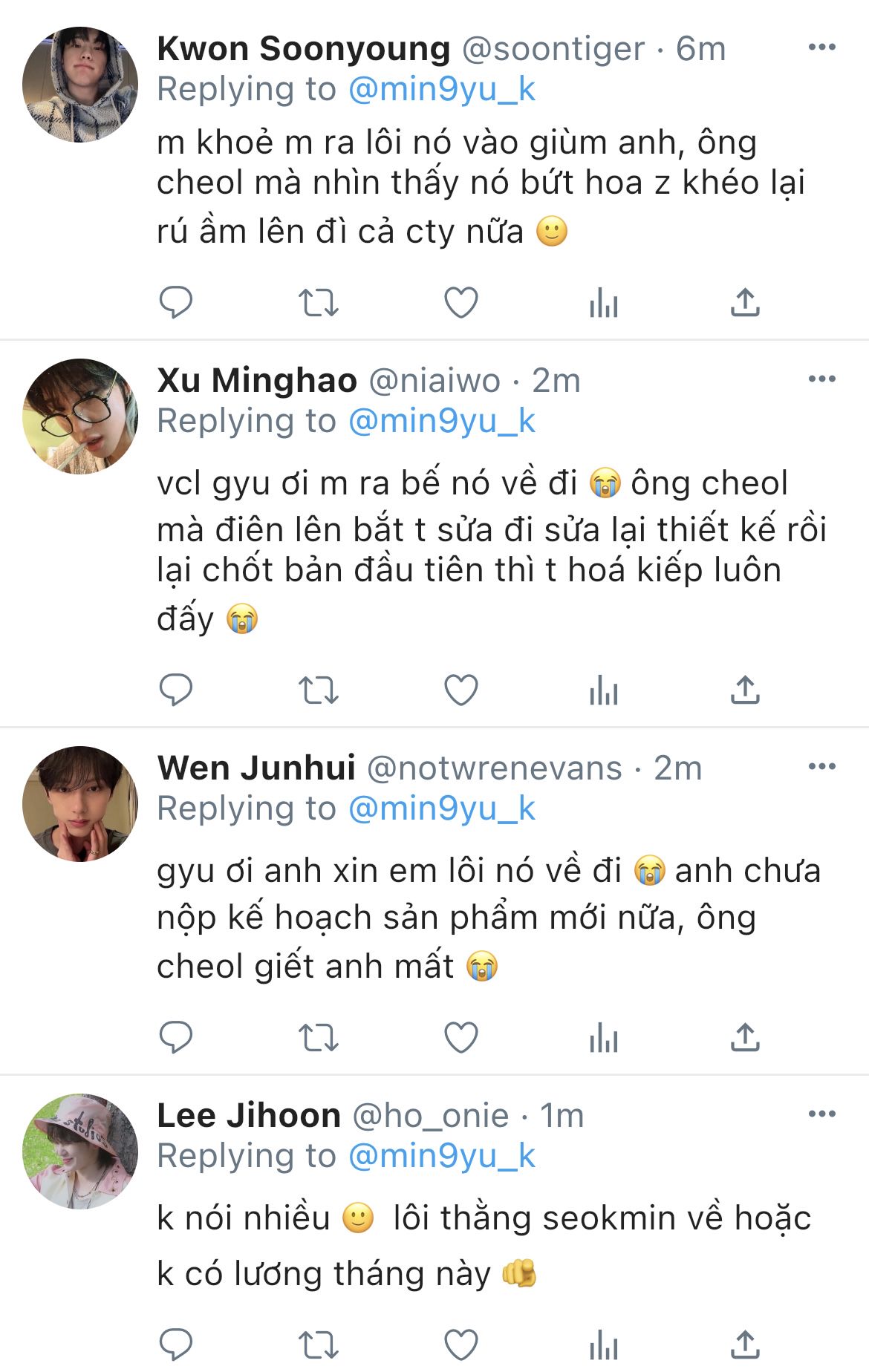Open Xu Minghao's profile name
This screenshot has width=869, height=1372.
point(257,380)
